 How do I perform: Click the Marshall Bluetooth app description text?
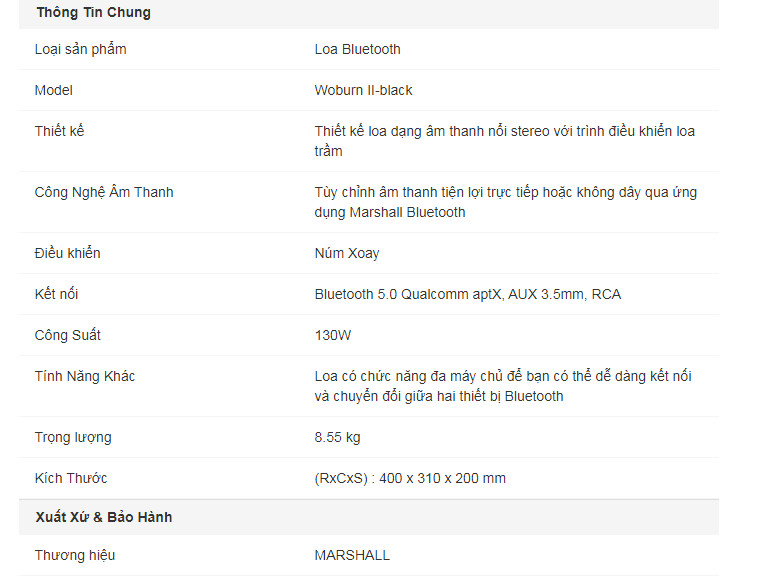(505, 202)
